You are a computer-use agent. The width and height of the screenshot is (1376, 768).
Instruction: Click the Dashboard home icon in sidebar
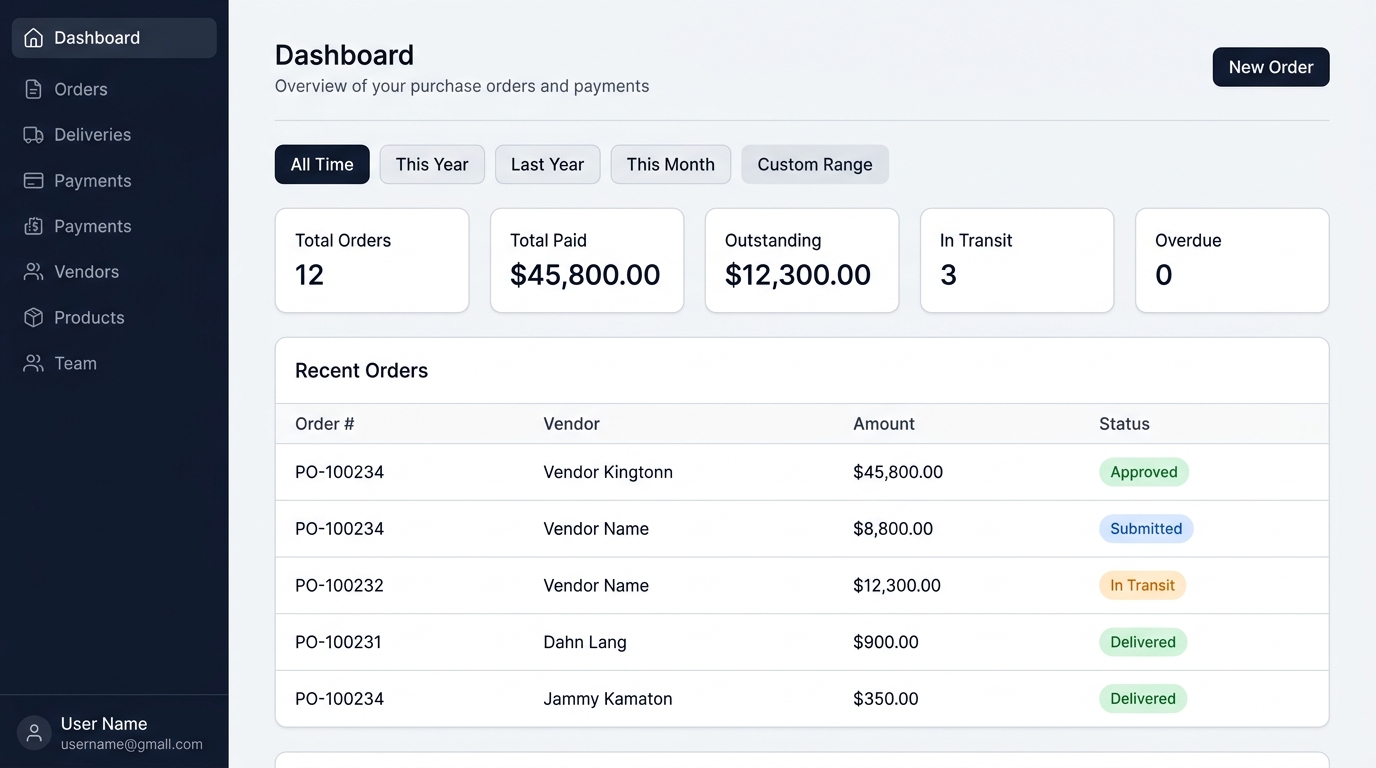coord(34,38)
